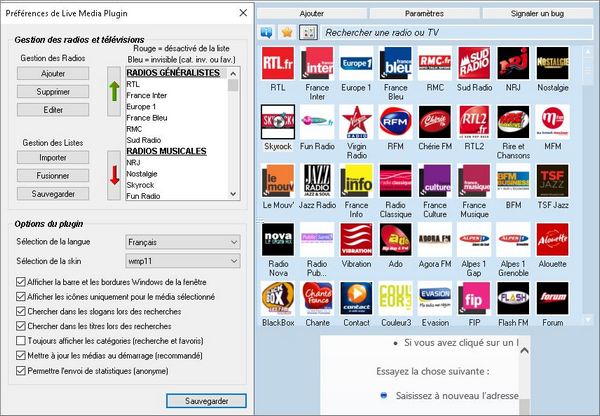Choose the RTL2 station icon
The image size is (600, 416).
coord(474,122)
